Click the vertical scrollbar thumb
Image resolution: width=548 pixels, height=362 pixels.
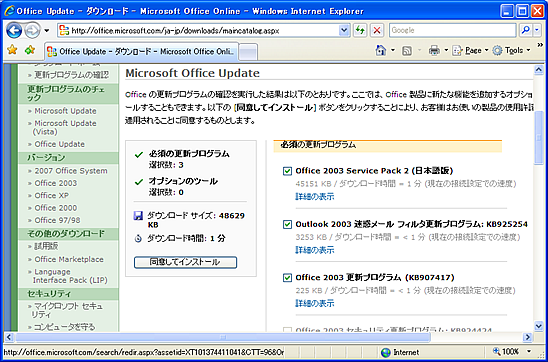coord(539,137)
